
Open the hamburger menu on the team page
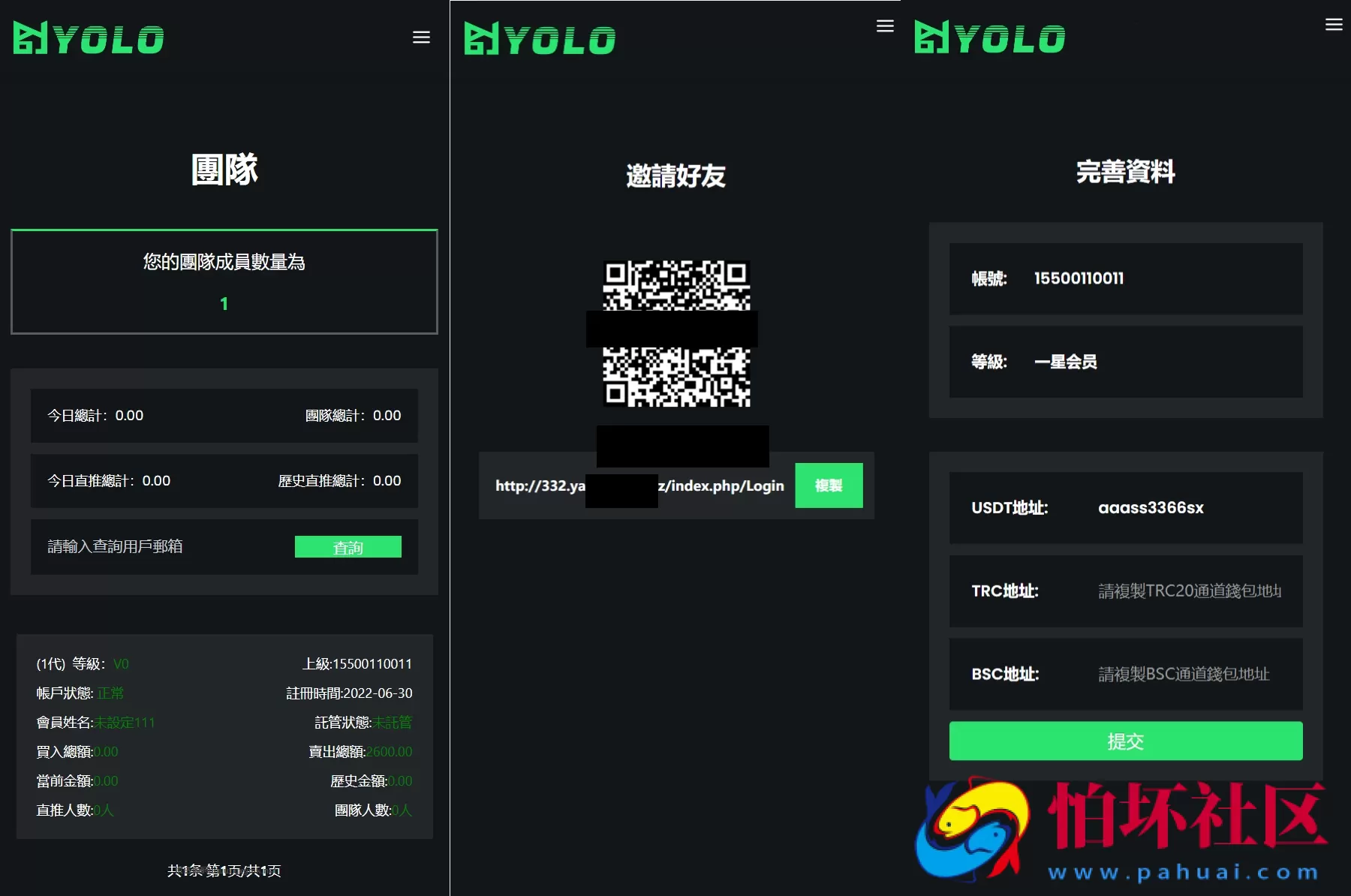pyautogui.click(x=421, y=37)
